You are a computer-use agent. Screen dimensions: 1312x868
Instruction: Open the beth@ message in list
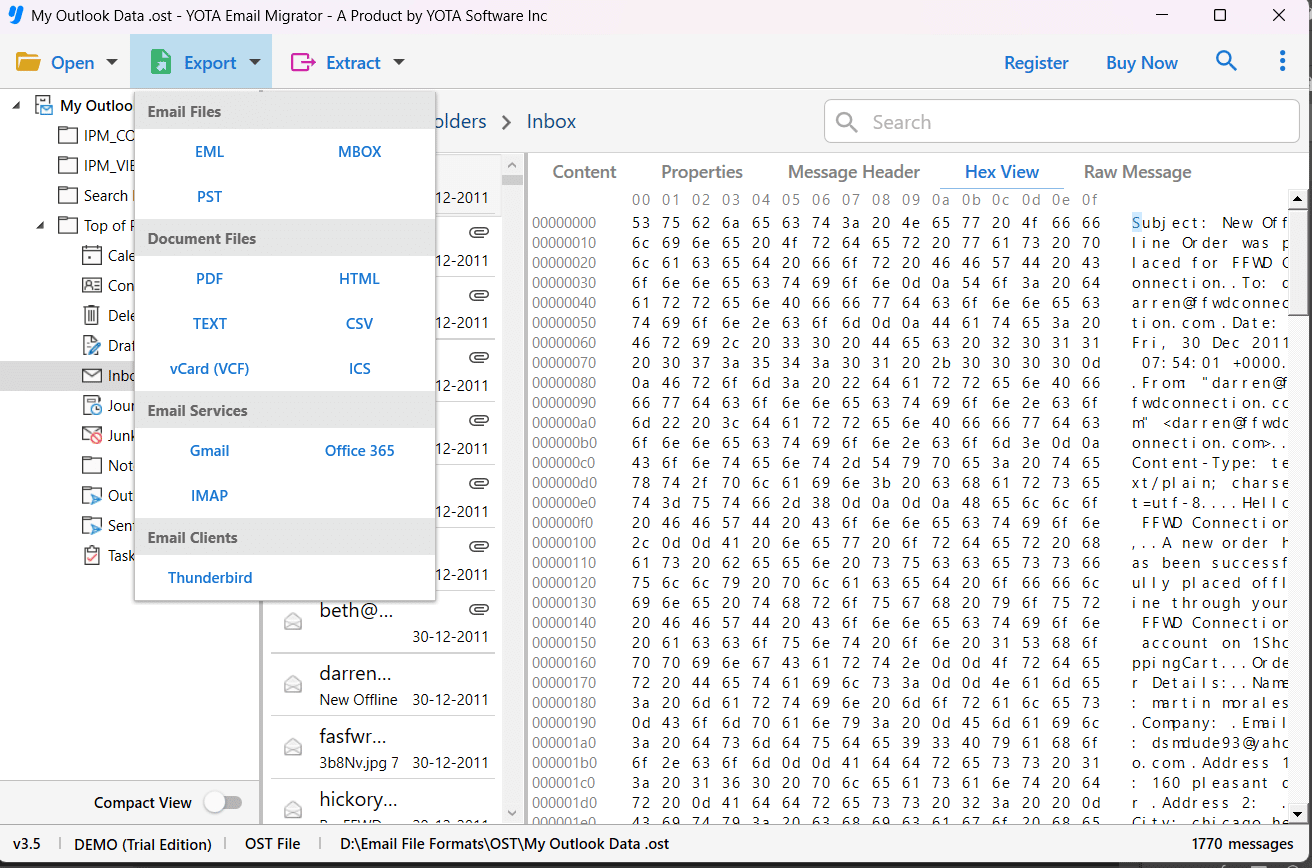tap(383, 622)
